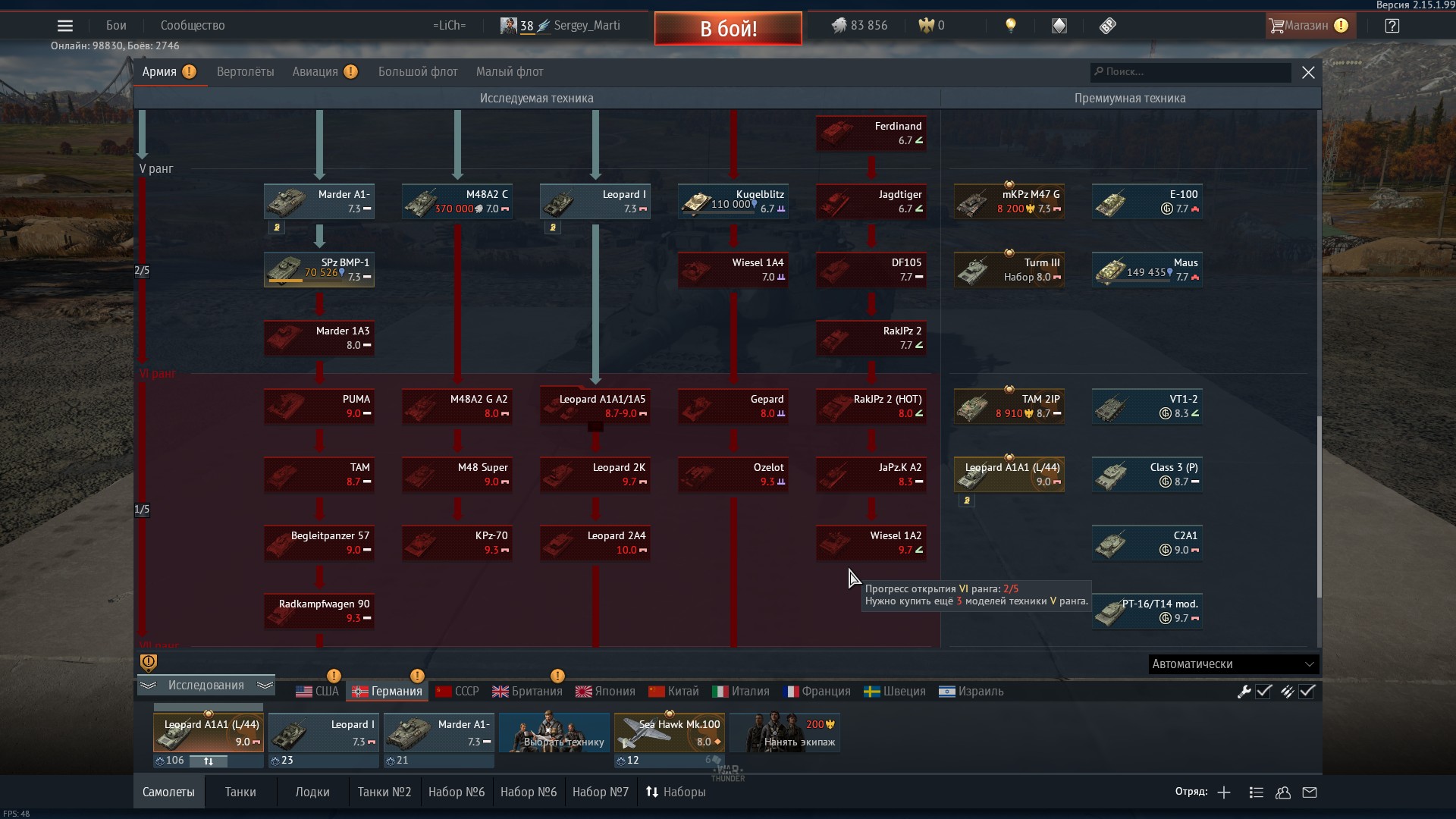Click the Выбрать технику slot button
This screenshot has width=1456, height=819.
click(x=554, y=733)
